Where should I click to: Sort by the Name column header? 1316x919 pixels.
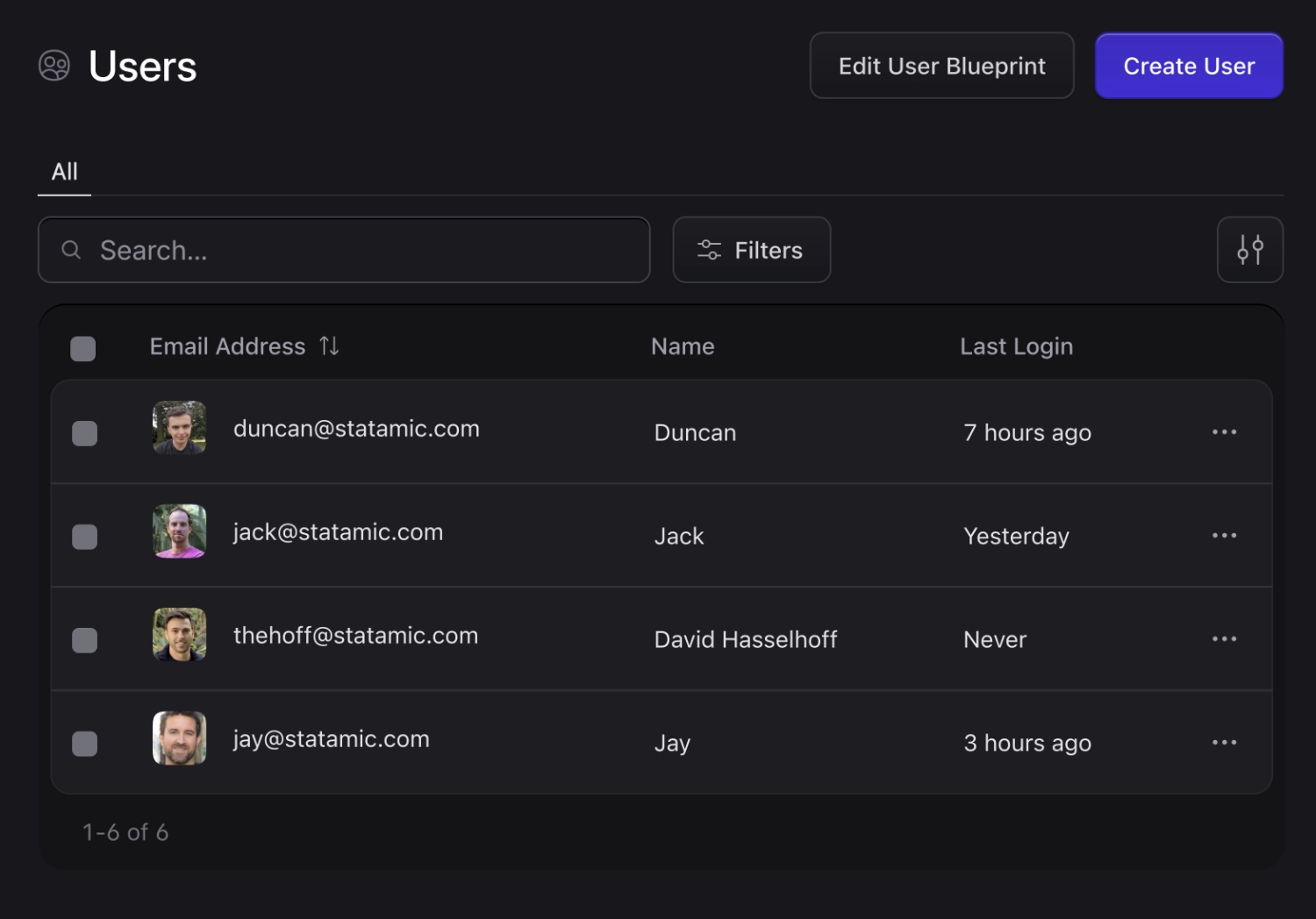pos(683,346)
